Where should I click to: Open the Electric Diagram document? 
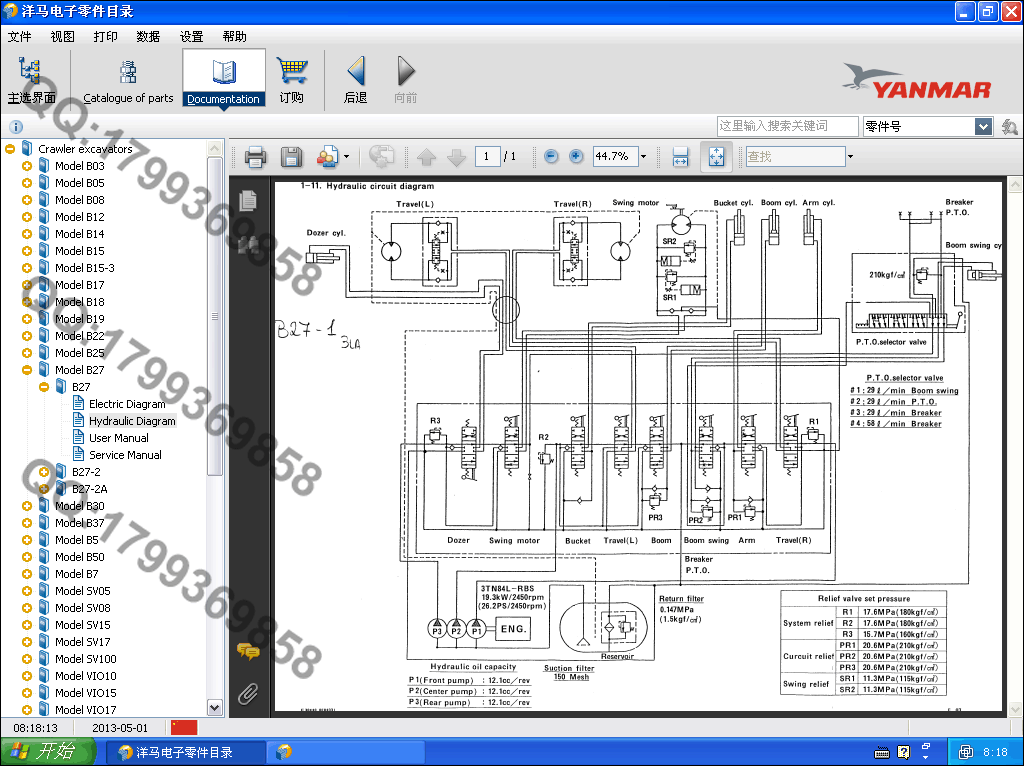[x=127, y=404]
